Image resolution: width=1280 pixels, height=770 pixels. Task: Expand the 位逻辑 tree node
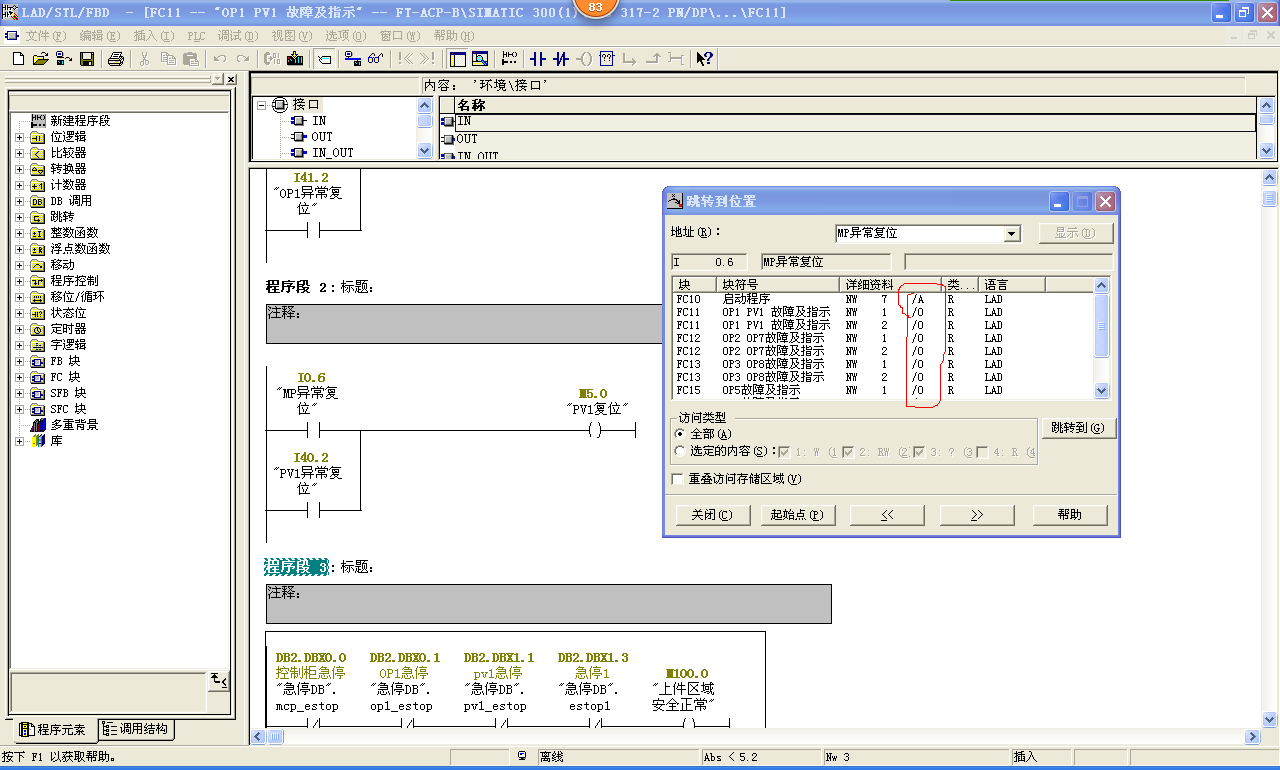[x=19, y=137]
